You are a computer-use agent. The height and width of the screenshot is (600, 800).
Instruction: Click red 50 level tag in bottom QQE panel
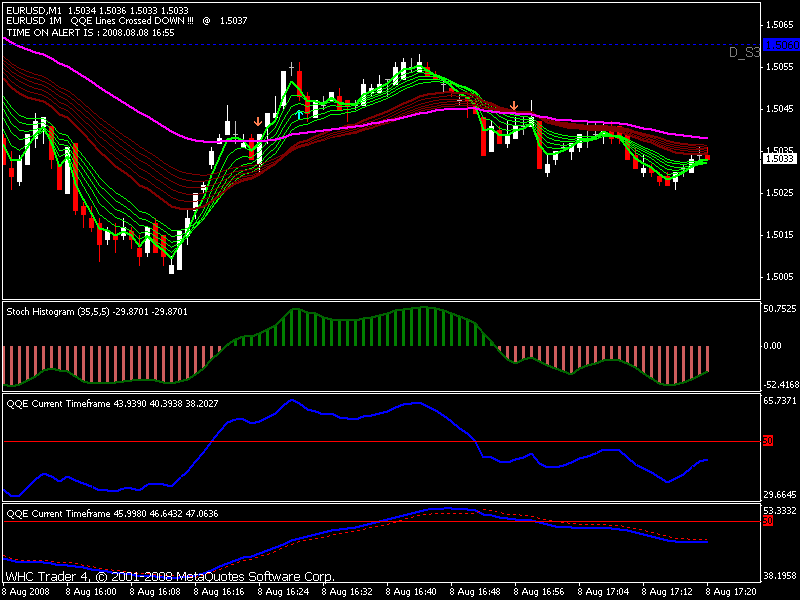pos(768,521)
